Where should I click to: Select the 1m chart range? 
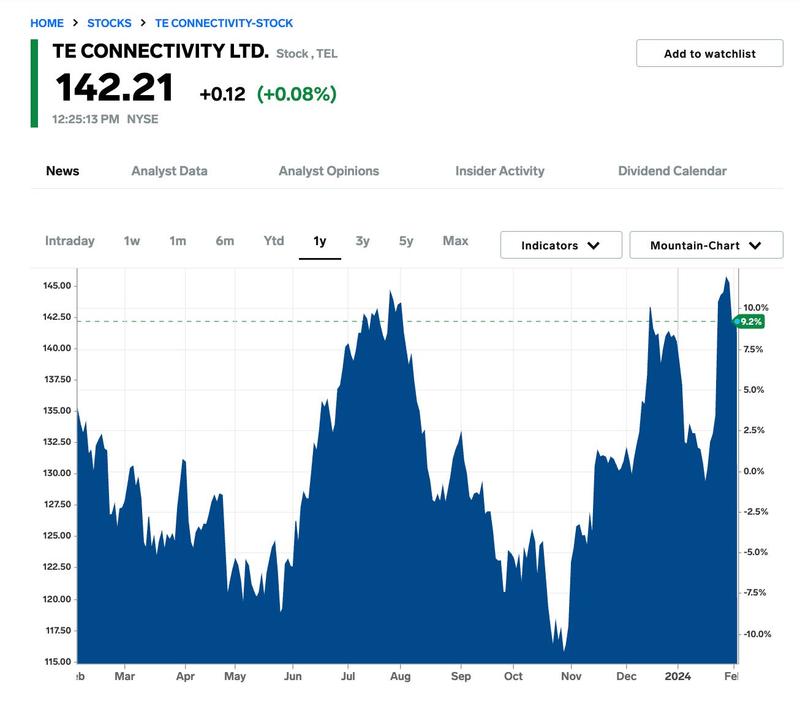178,241
